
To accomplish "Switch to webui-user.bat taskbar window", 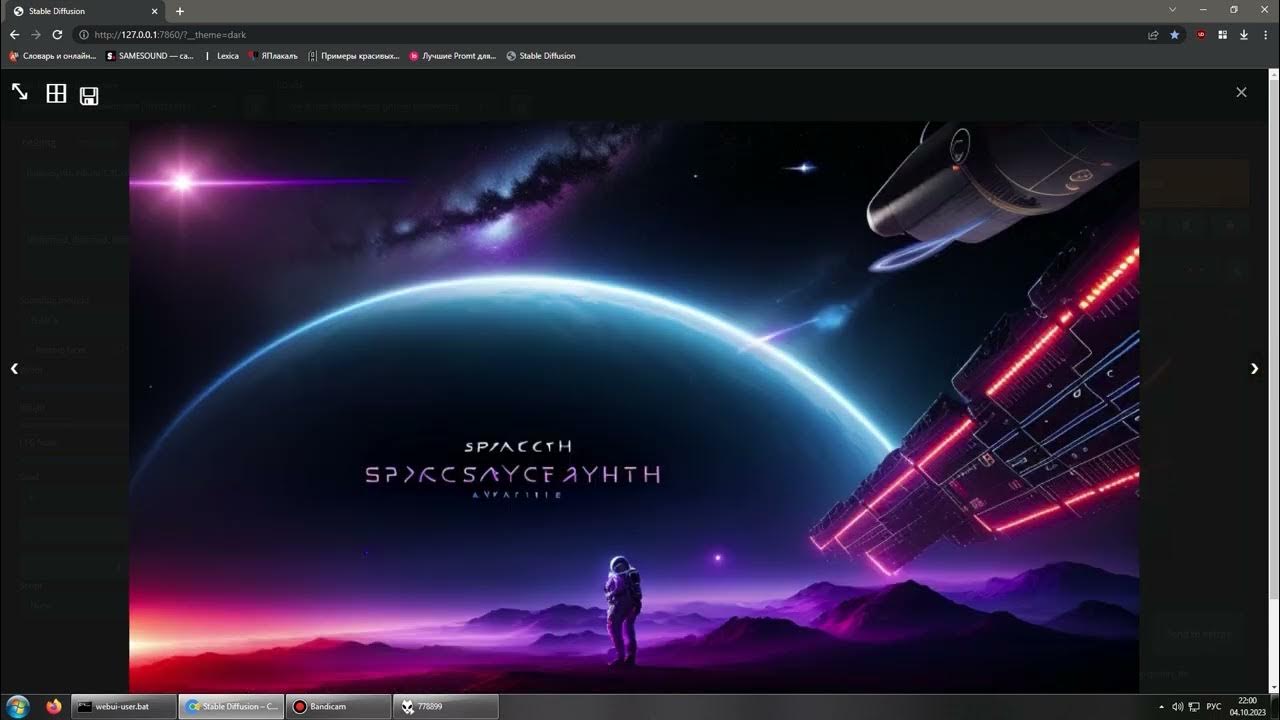I will click(123, 707).
